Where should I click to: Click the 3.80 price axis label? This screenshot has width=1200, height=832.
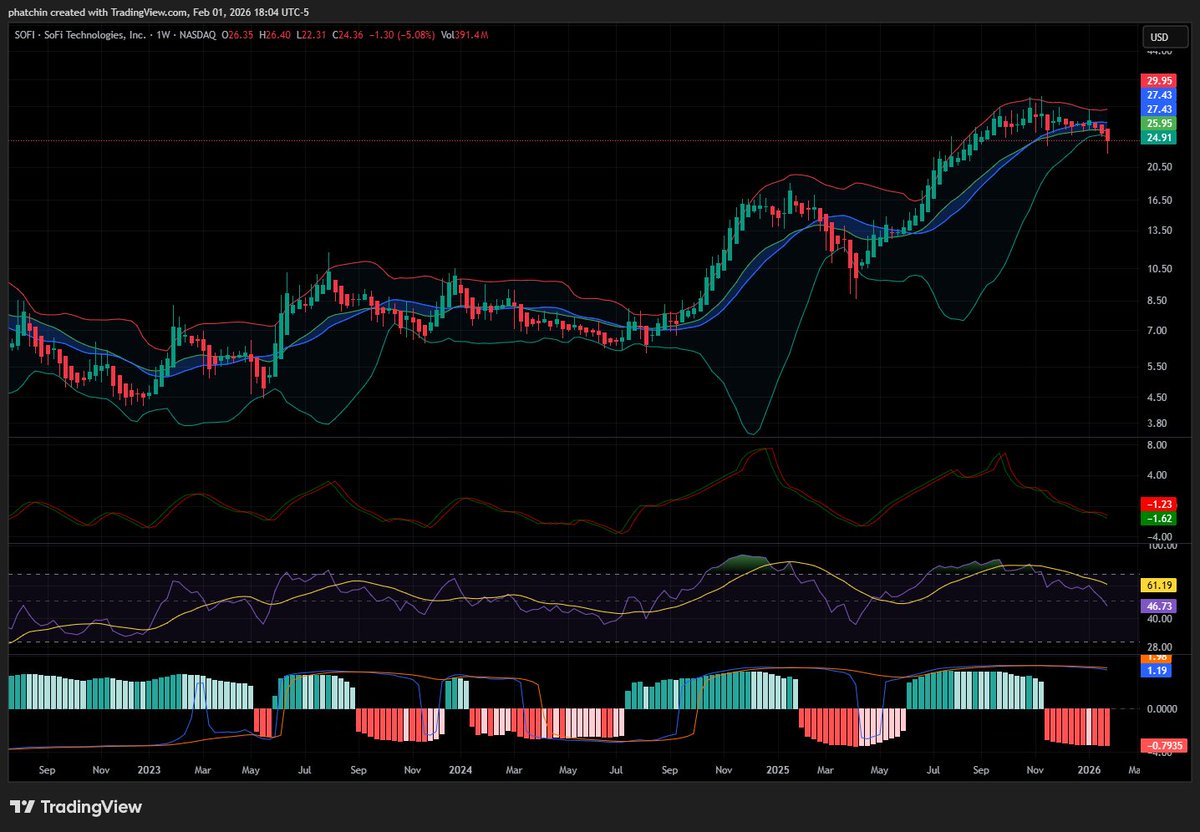1158,423
